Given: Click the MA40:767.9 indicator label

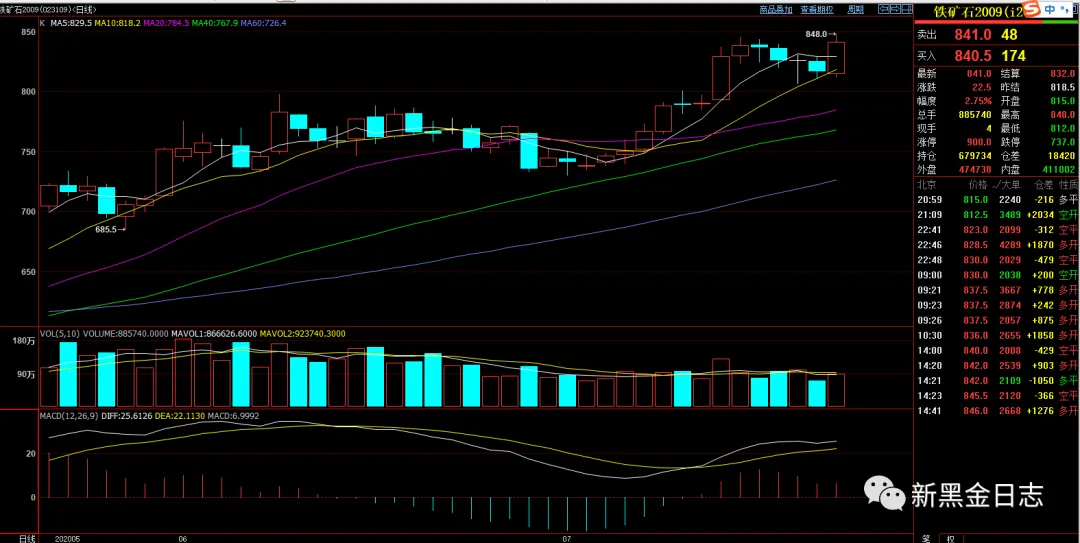Looking at the screenshot, I should 215,23.
